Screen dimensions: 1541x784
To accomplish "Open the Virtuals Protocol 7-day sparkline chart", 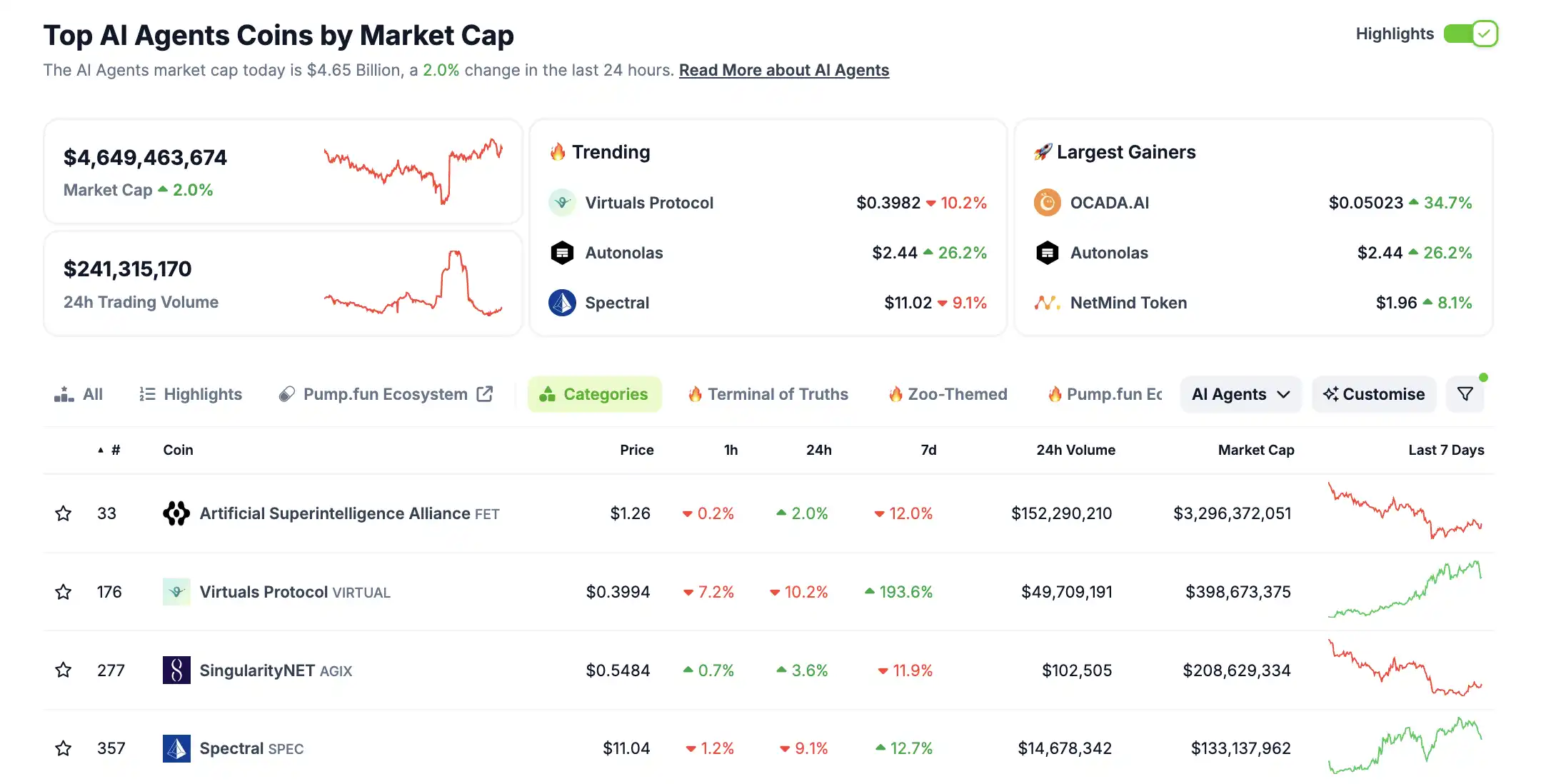I will point(1405,591).
